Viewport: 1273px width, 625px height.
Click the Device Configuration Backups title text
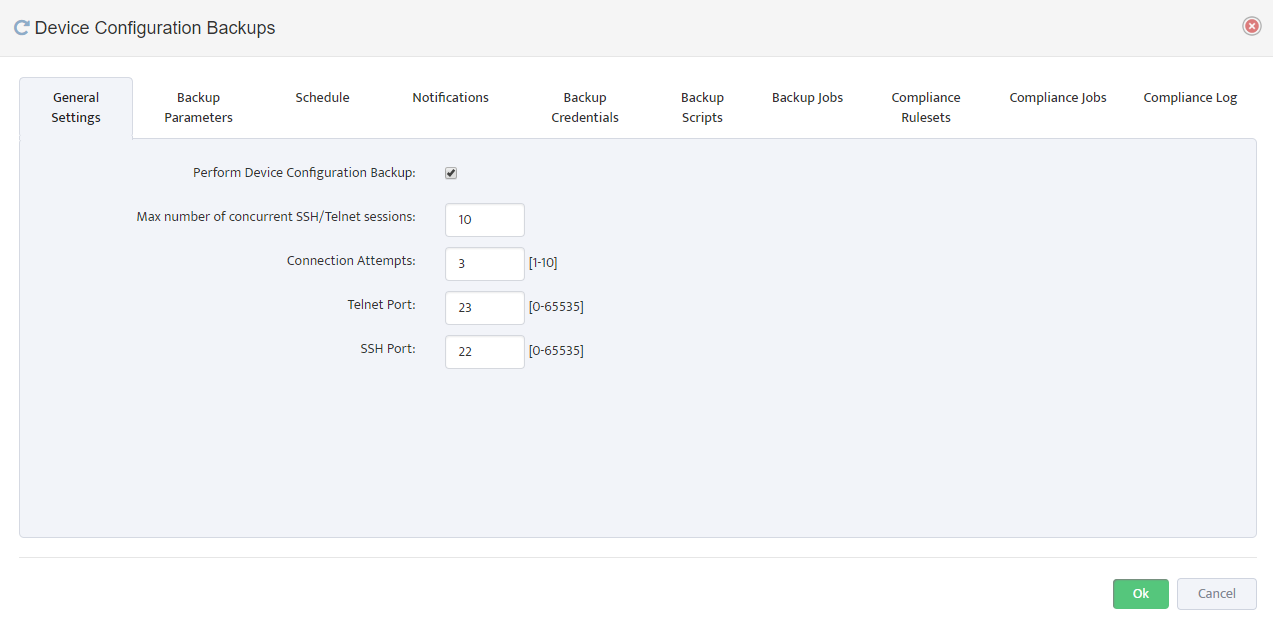click(155, 28)
